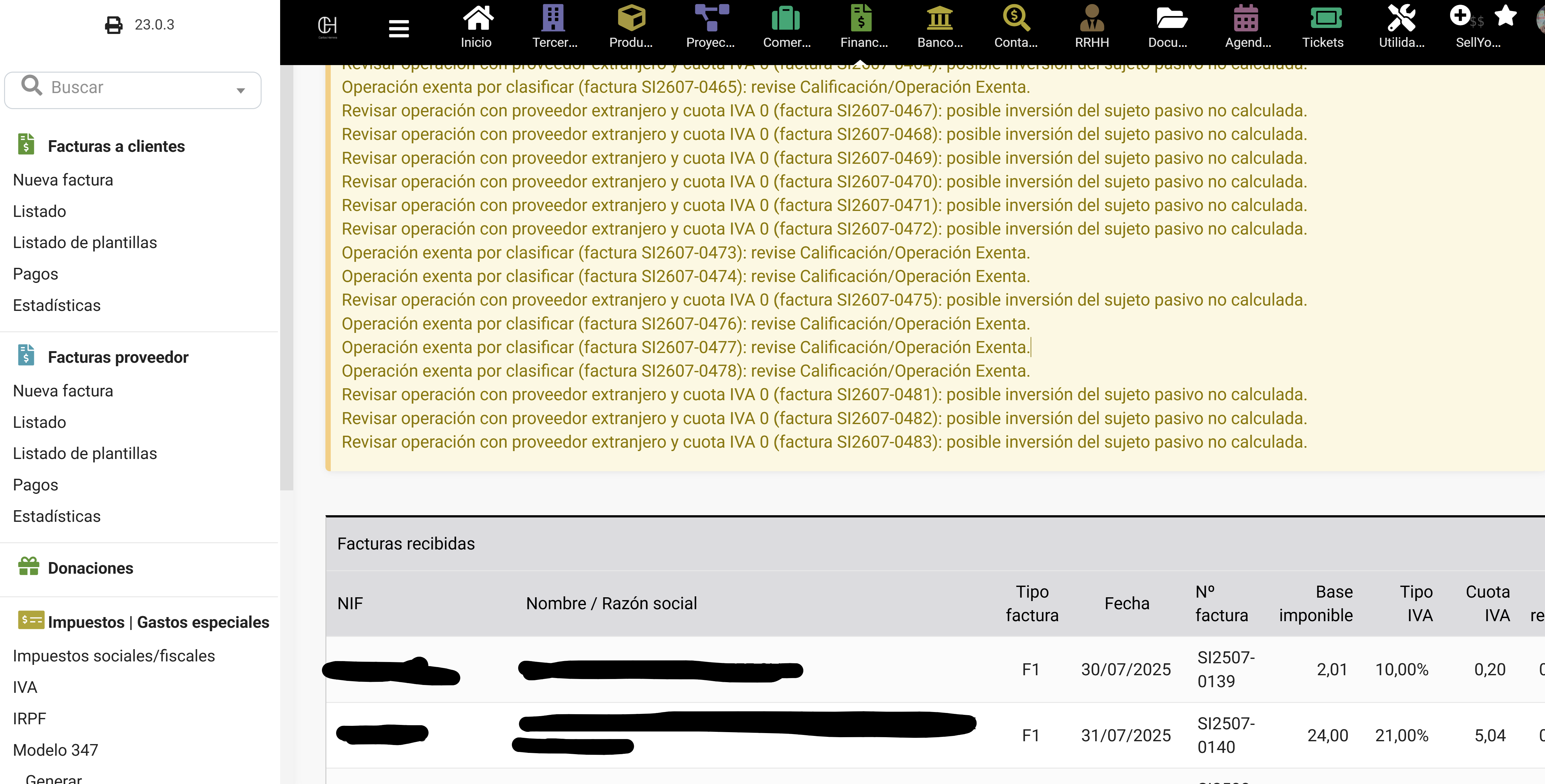Open Pagos under Facturas a clientes
This screenshot has height=784, width=1545.
coord(36,274)
